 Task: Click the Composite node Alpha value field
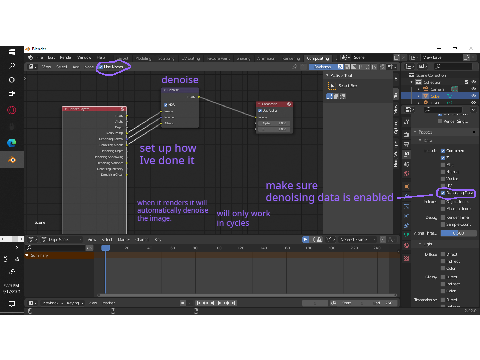click(x=274, y=123)
